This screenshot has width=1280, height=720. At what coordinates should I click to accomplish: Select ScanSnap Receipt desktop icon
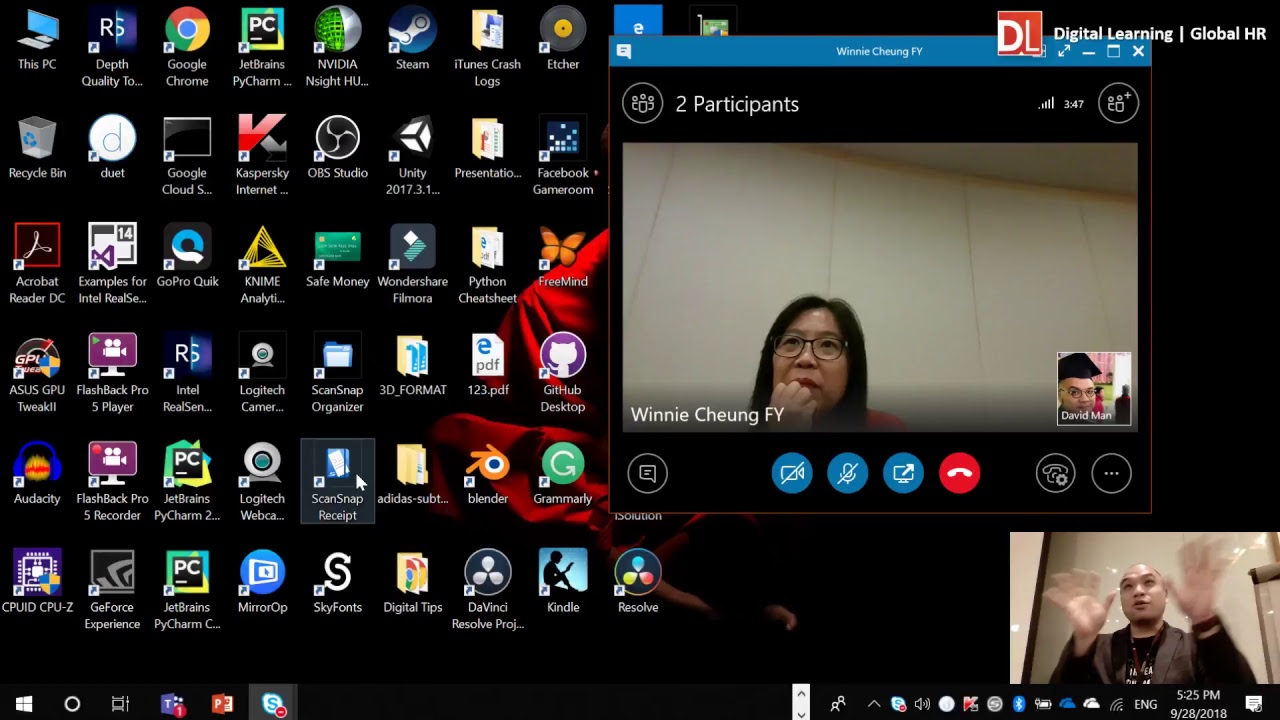[337, 482]
